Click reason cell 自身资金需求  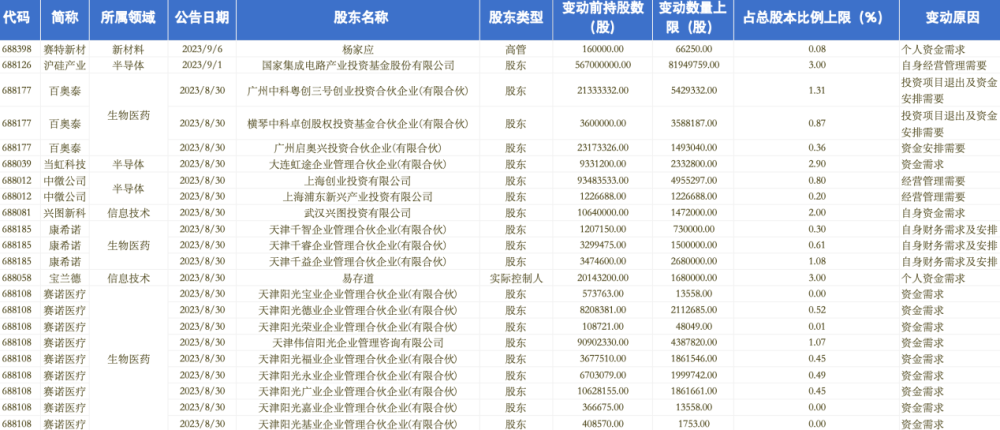click(932, 213)
